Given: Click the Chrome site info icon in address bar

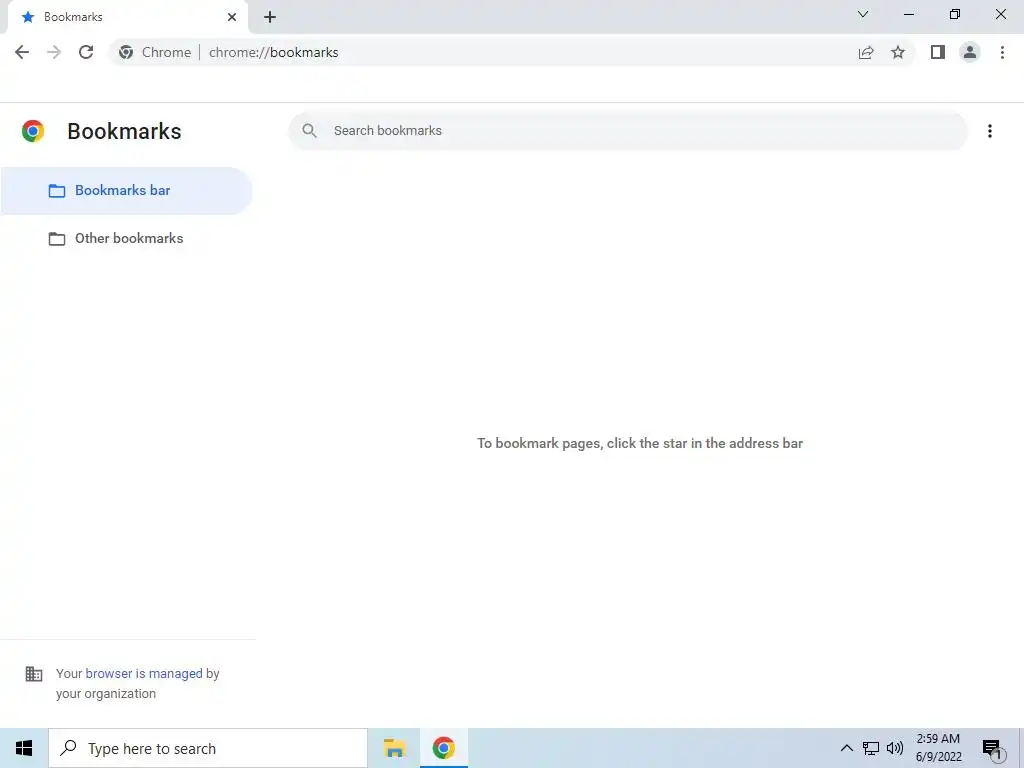Looking at the screenshot, I should point(126,52).
